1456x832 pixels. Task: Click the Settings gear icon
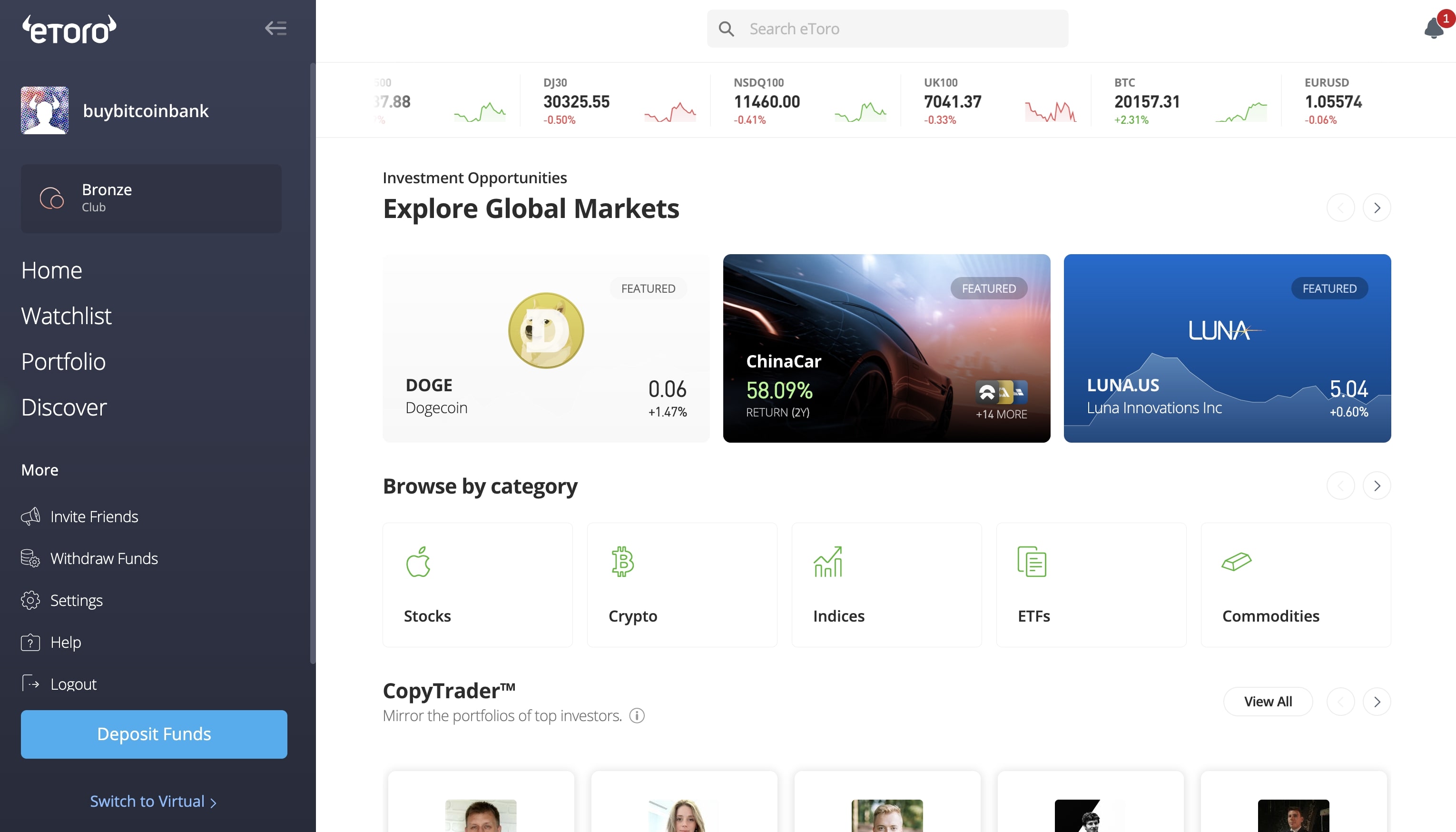pyautogui.click(x=30, y=600)
